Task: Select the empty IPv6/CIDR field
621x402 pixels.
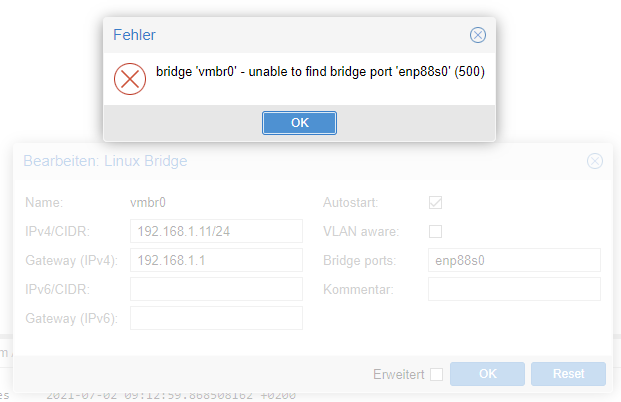Action: pos(216,290)
